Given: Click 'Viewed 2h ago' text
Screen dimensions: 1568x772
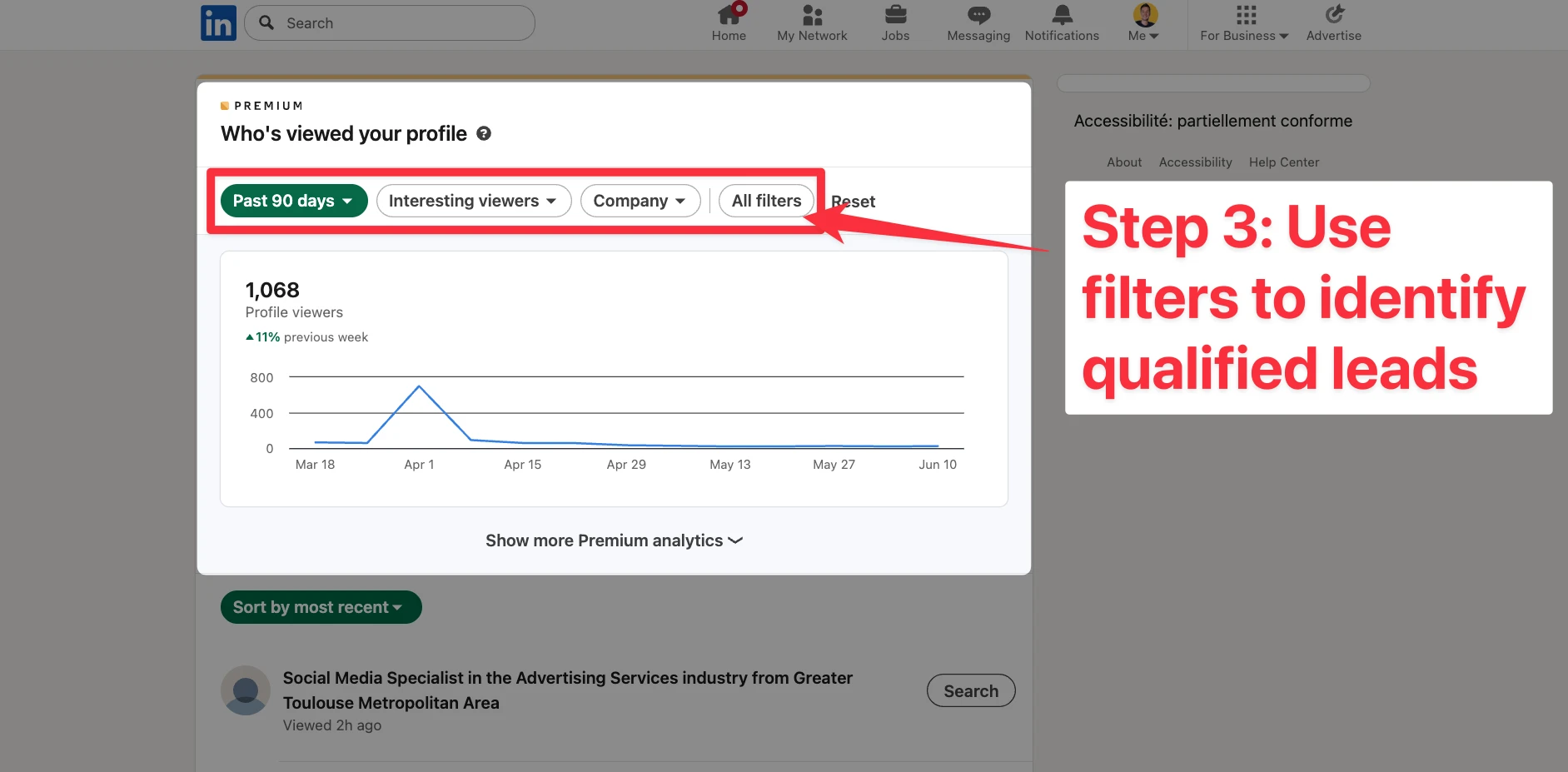Looking at the screenshot, I should click(x=332, y=725).
